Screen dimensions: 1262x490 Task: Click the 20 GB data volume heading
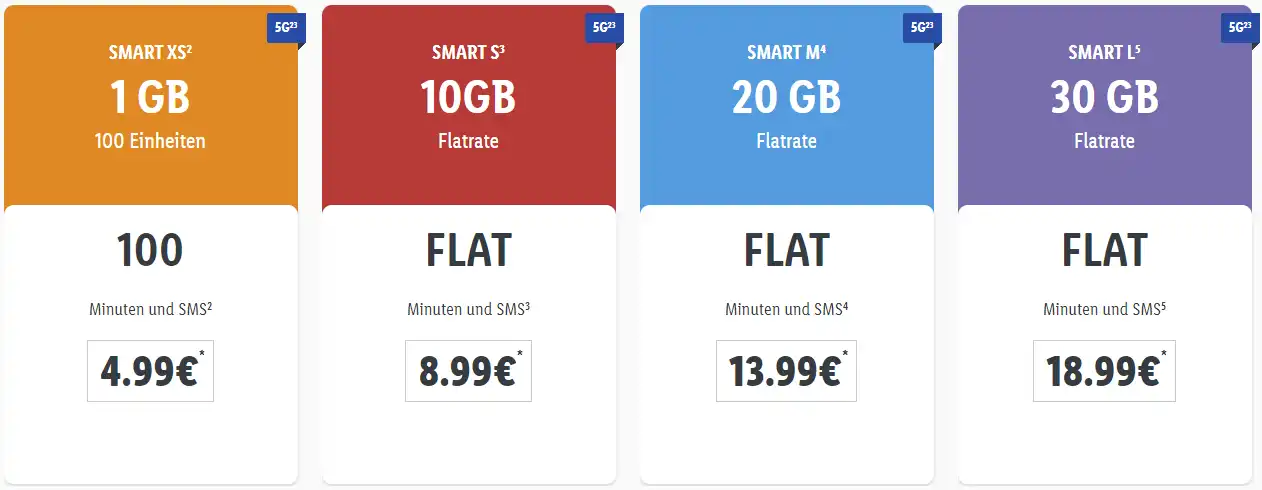tap(786, 98)
